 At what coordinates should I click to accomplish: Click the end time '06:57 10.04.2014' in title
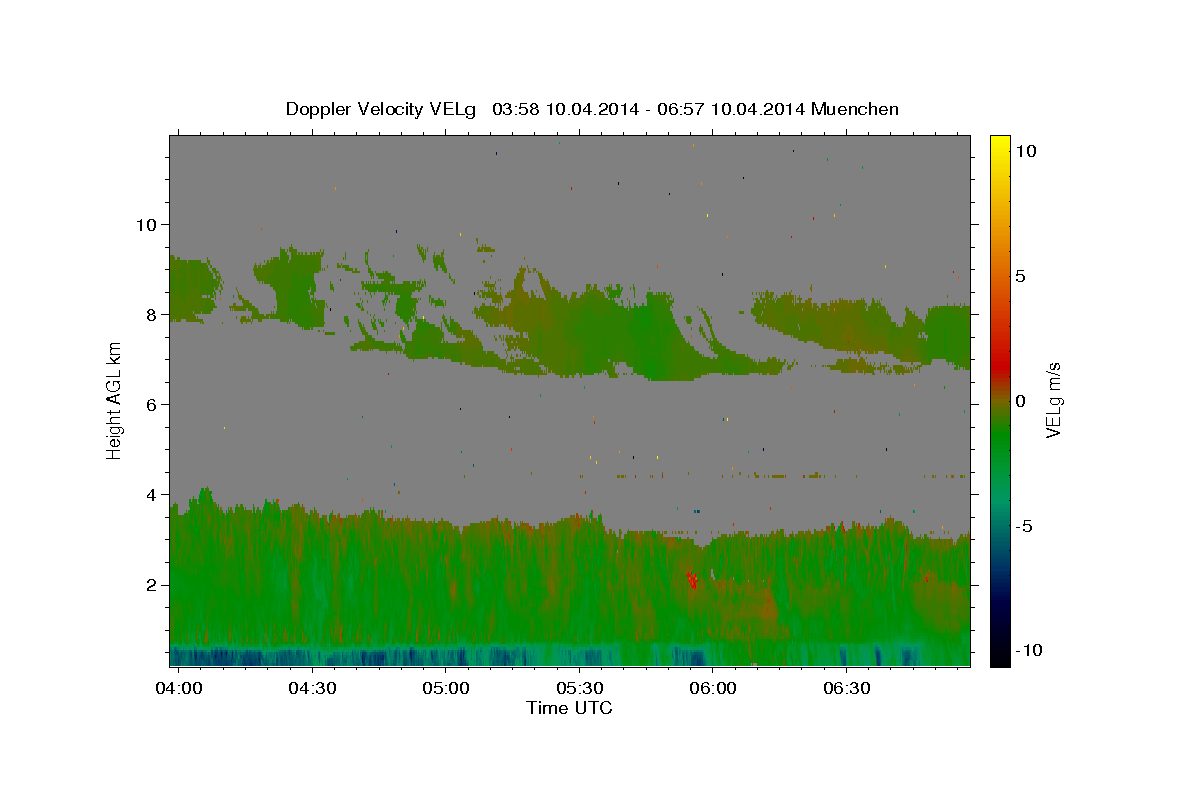[730, 109]
